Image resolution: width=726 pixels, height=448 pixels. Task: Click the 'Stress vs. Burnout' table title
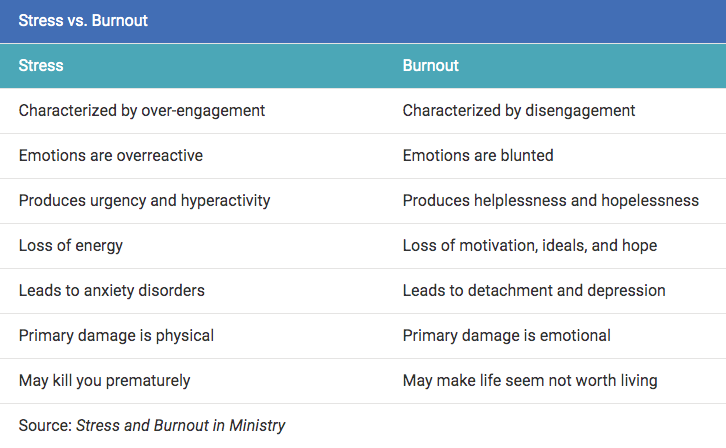point(83,21)
